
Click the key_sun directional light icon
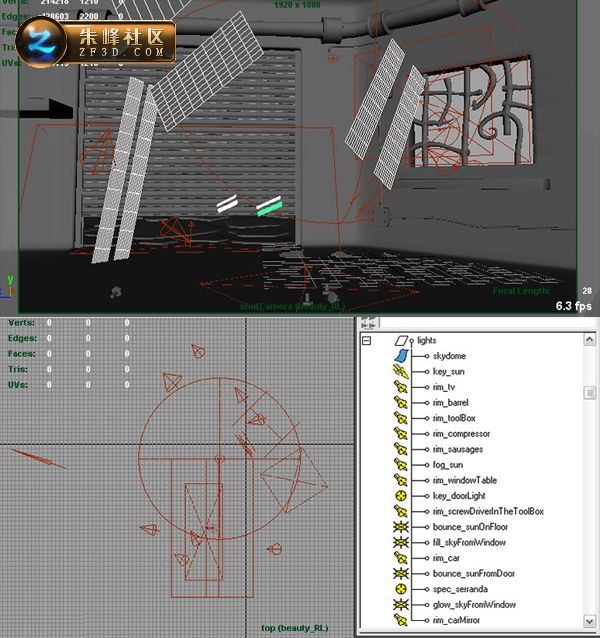[x=401, y=371]
